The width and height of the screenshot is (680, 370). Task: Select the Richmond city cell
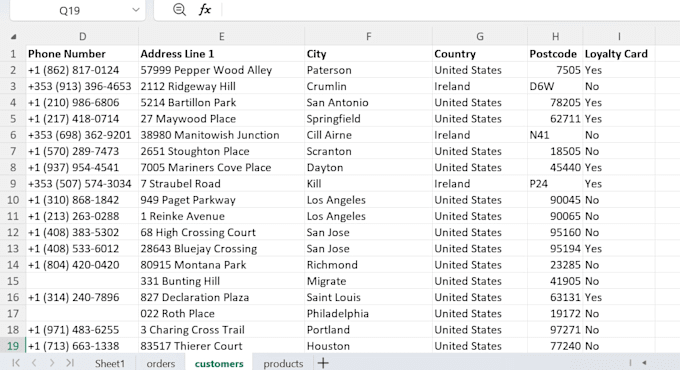(x=369, y=265)
